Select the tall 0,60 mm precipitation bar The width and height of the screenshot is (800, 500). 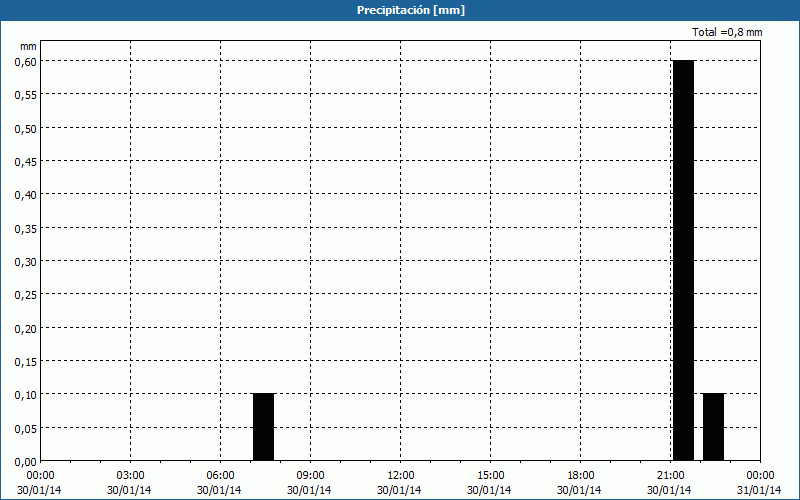click(683, 260)
